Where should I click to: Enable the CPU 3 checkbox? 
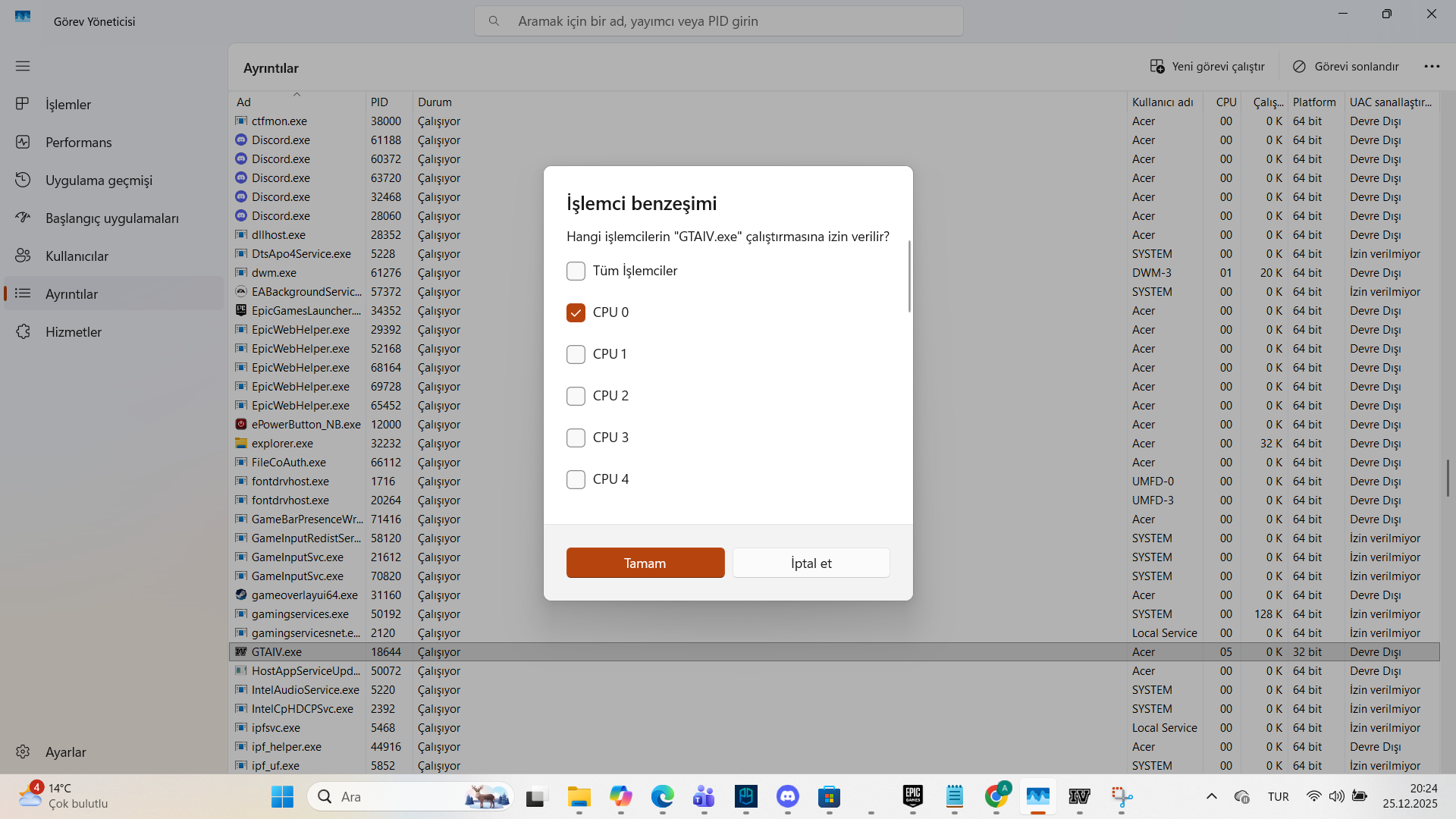[576, 438]
